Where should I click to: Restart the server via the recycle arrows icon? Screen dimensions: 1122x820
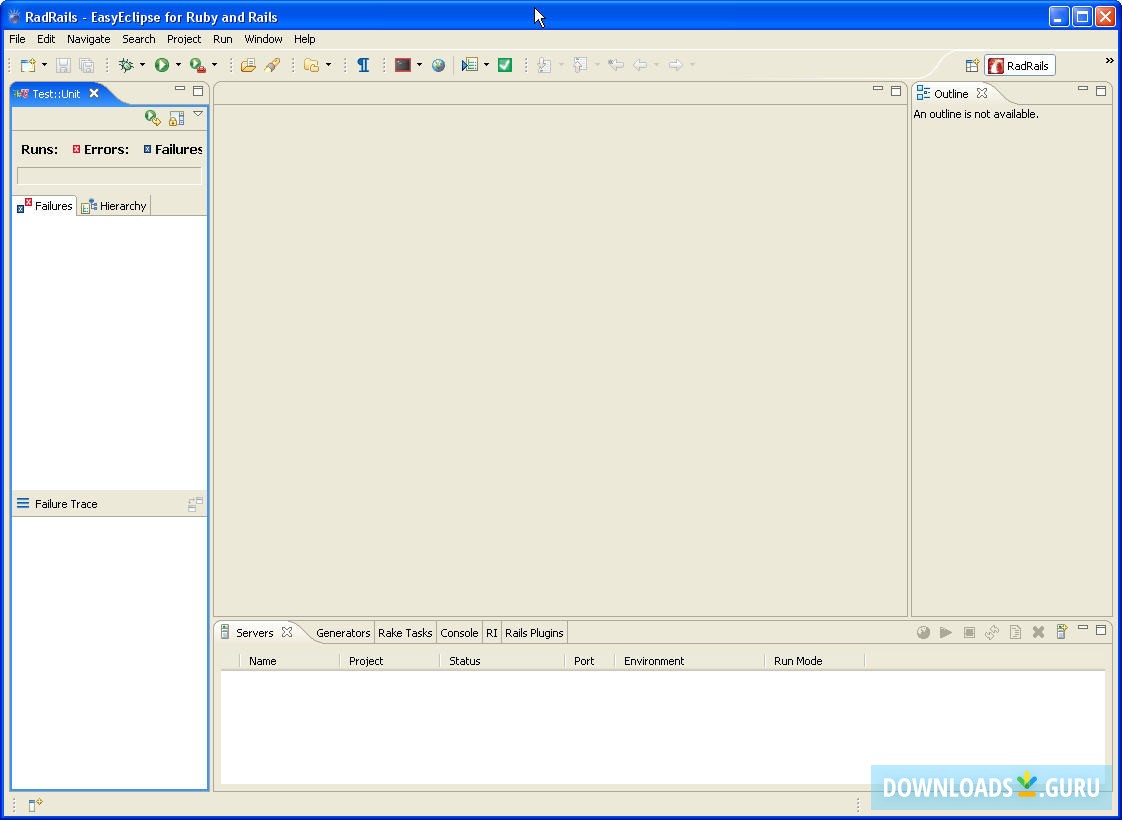[x=992, y=632]
